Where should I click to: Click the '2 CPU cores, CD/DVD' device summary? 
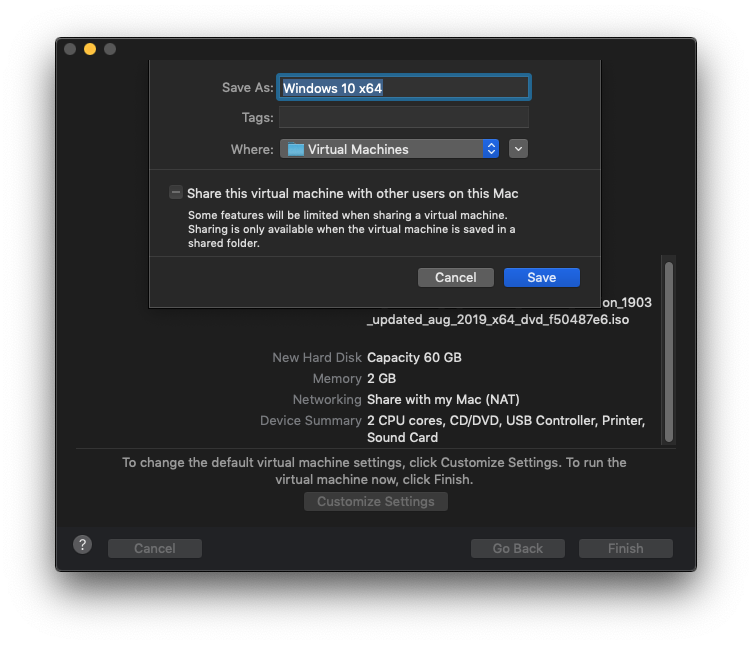click(506, 429)
